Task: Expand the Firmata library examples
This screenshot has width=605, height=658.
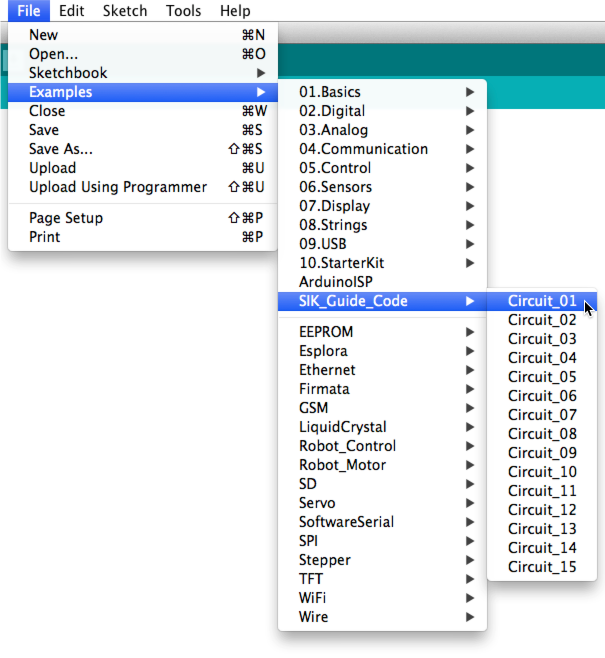Action: pyautogui.click(x=382, y=389)
